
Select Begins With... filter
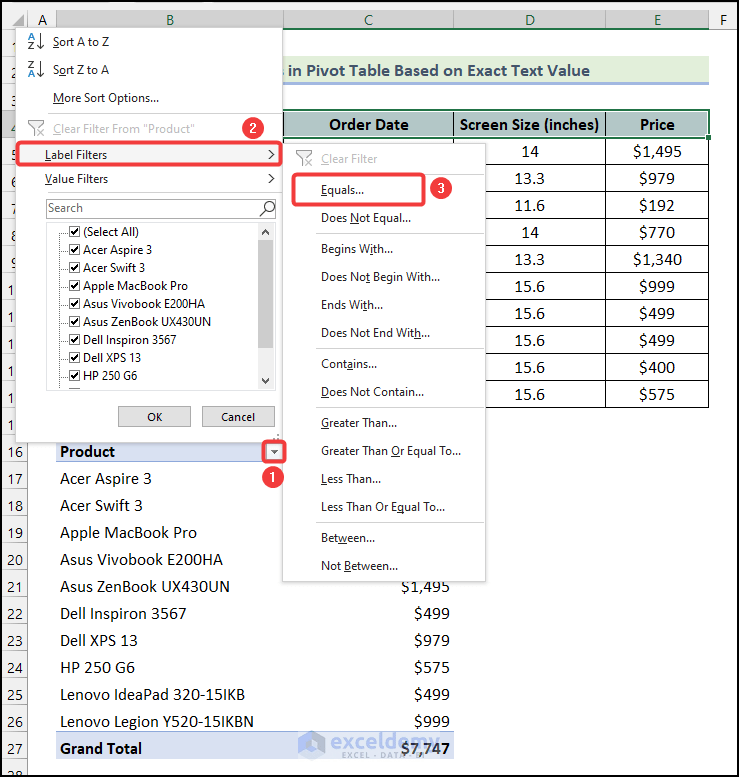[x=357, y=249]
